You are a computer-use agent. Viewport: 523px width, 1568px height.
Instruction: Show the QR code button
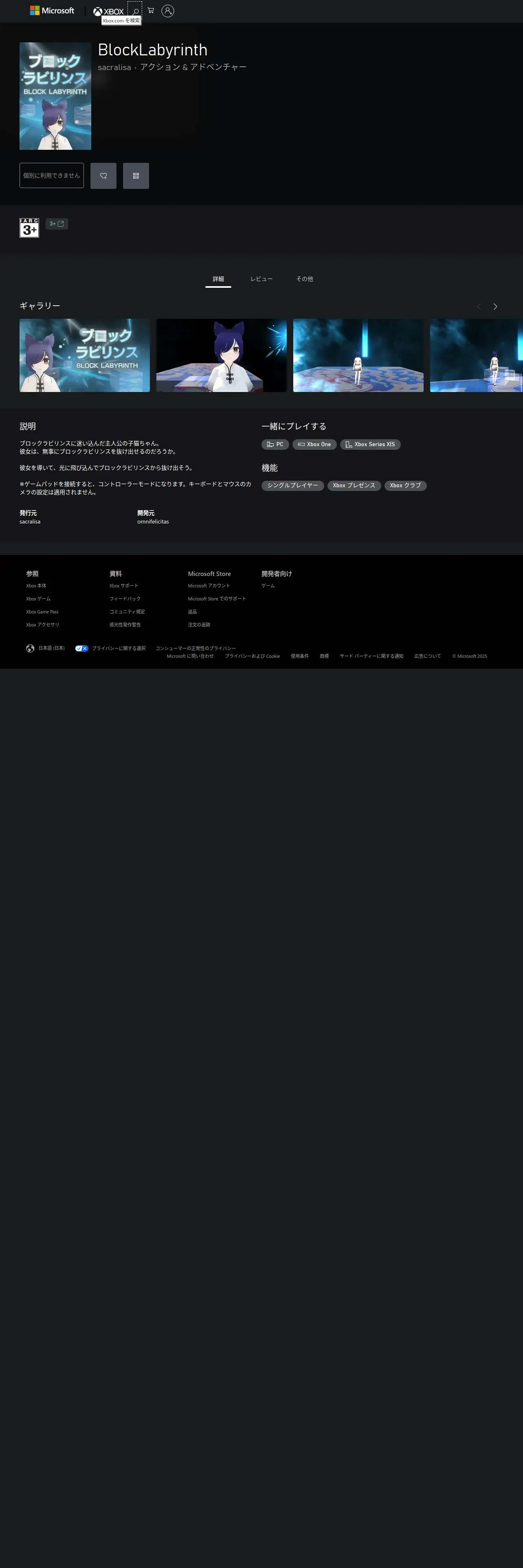pos(136,176)
